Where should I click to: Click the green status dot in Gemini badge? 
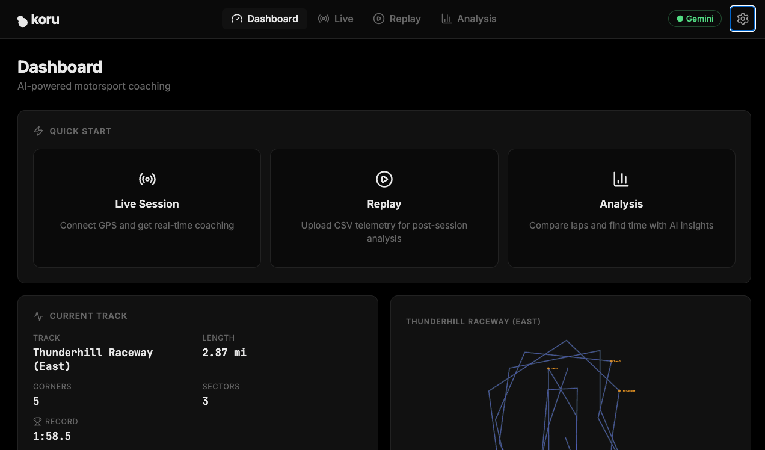[x=681, y=19]
